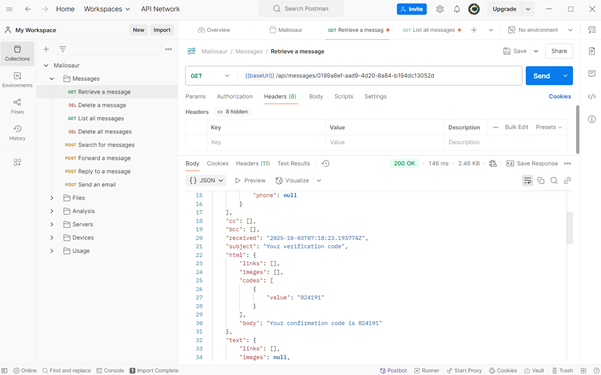
Task: Open the GET method dropdown
Action: (x=210, y=76)
